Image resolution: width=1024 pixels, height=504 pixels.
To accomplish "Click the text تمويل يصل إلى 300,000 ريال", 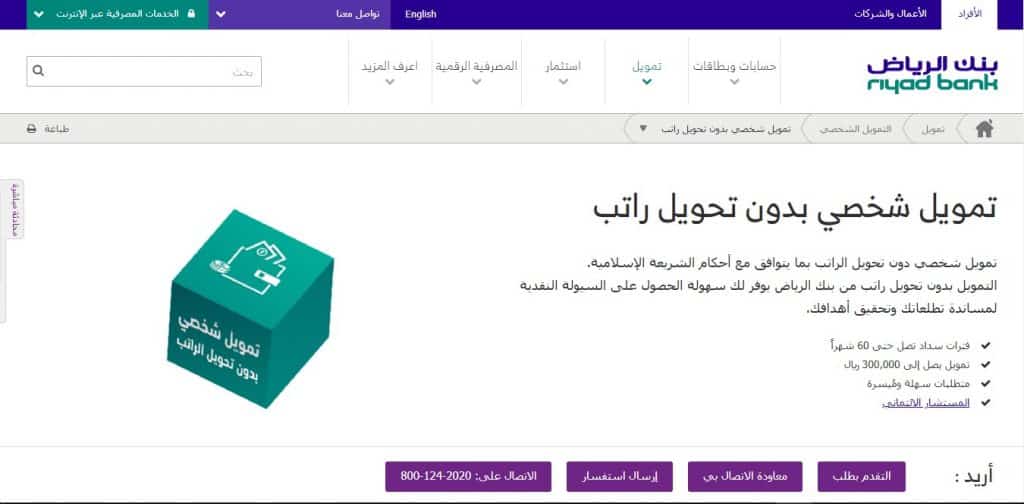I will point(906,364).
